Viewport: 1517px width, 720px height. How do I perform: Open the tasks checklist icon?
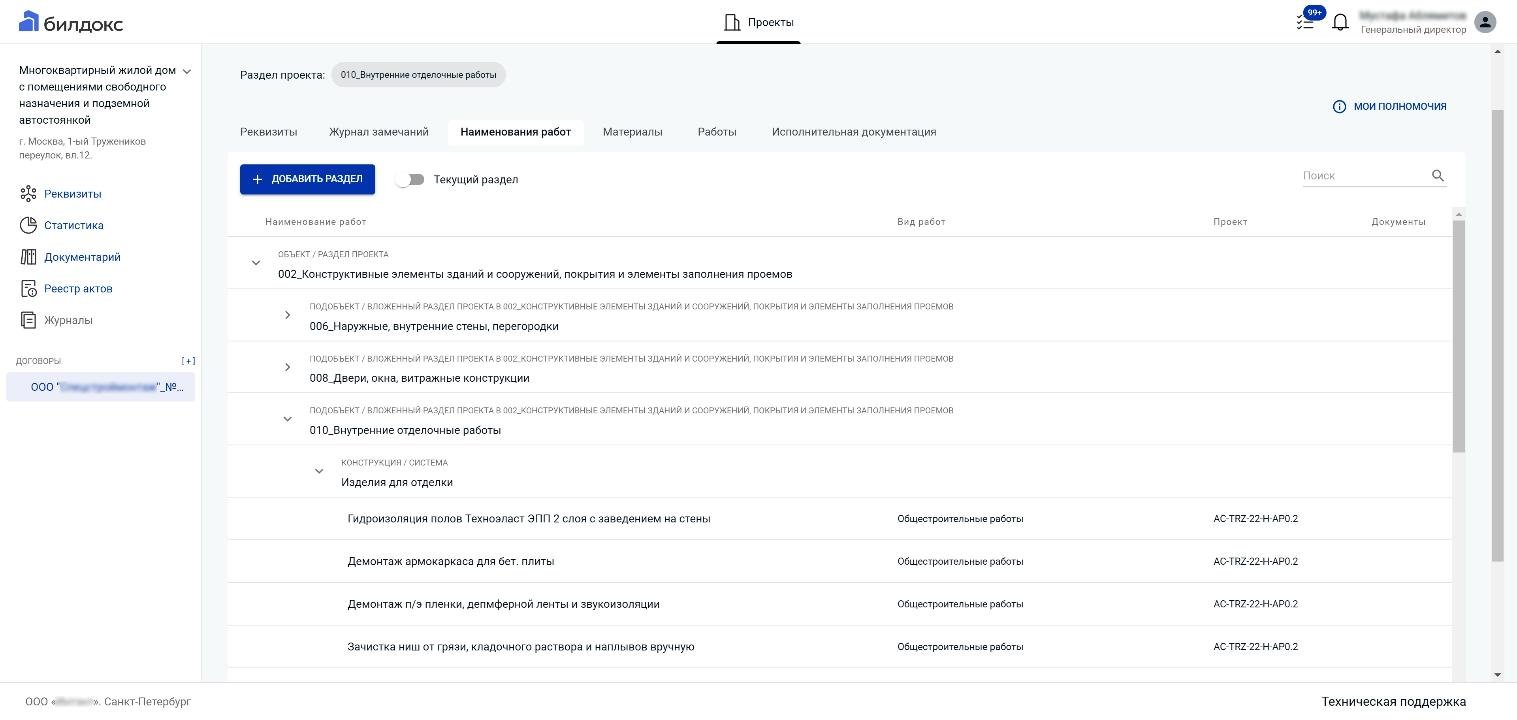click(1305, 22)
